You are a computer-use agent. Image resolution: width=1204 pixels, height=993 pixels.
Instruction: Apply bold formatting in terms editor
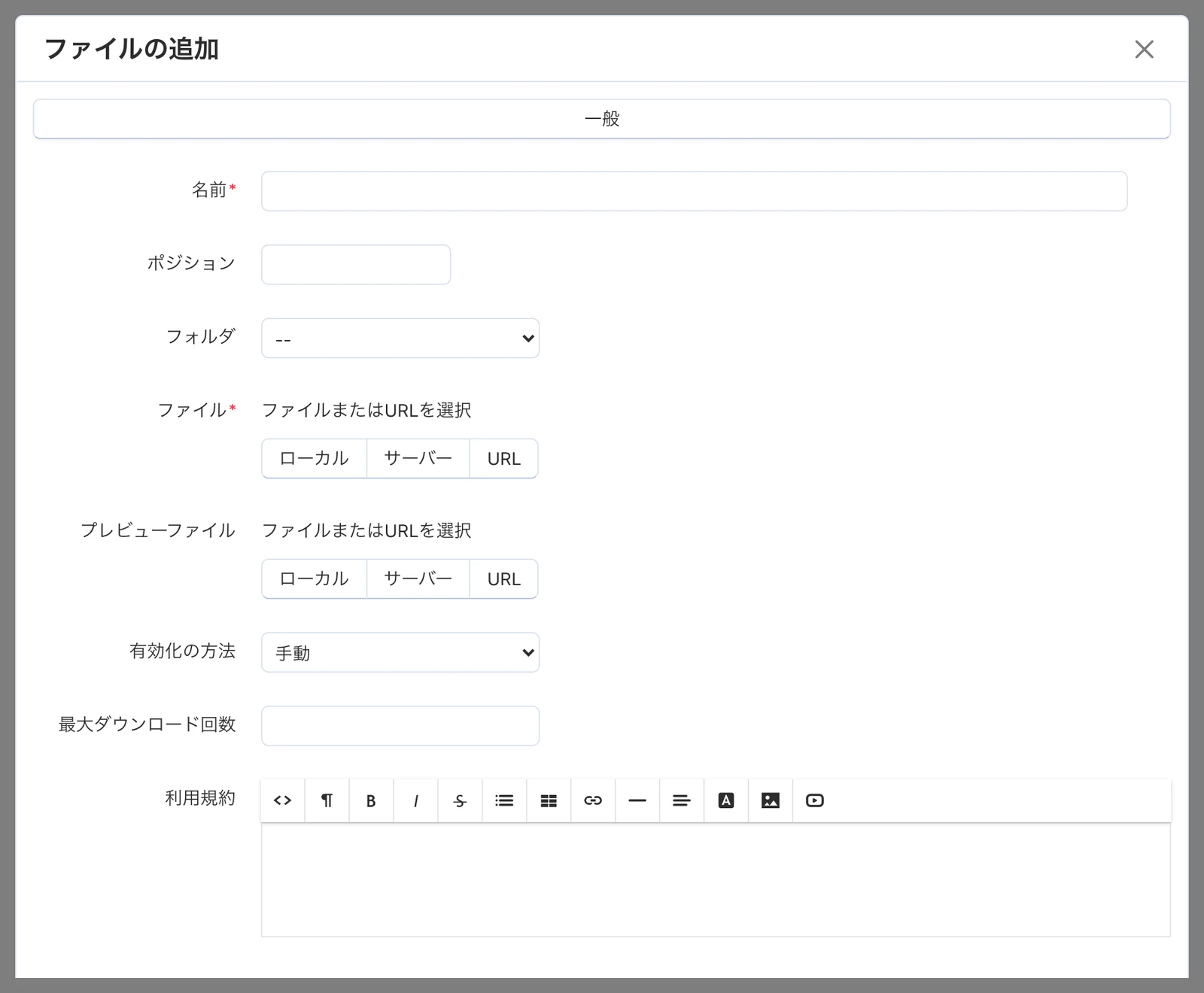click(371, 800)
